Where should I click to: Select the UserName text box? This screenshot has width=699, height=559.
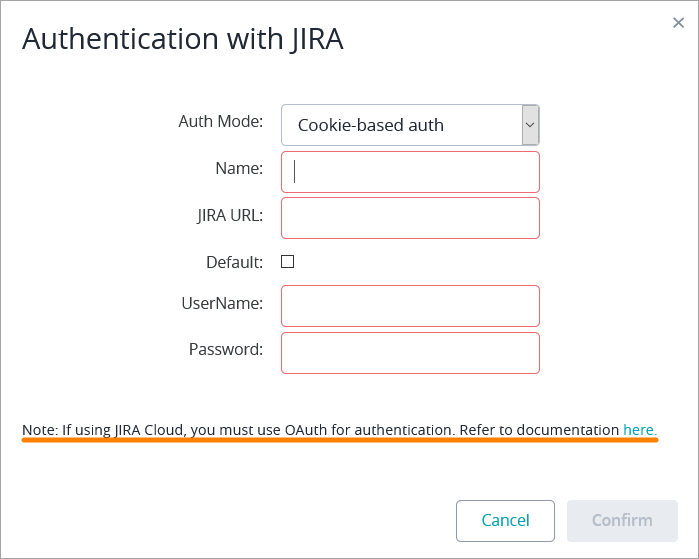410,306
